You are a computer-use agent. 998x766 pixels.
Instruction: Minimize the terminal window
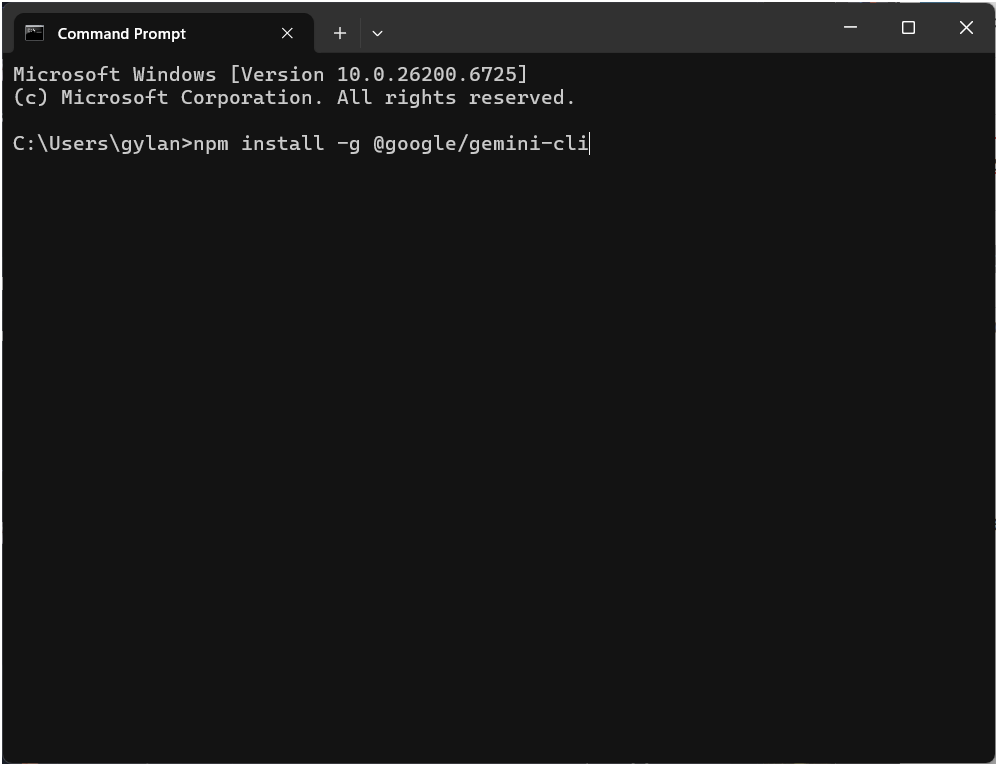[851, 28]
